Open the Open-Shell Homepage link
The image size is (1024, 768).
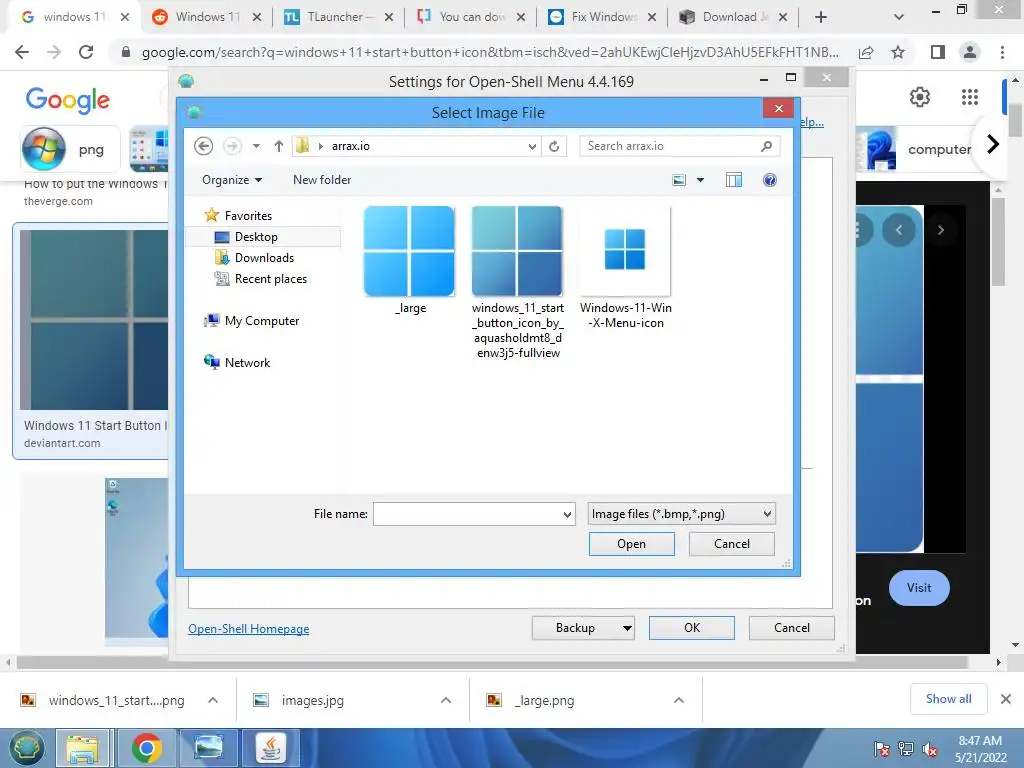pos(249,629)
